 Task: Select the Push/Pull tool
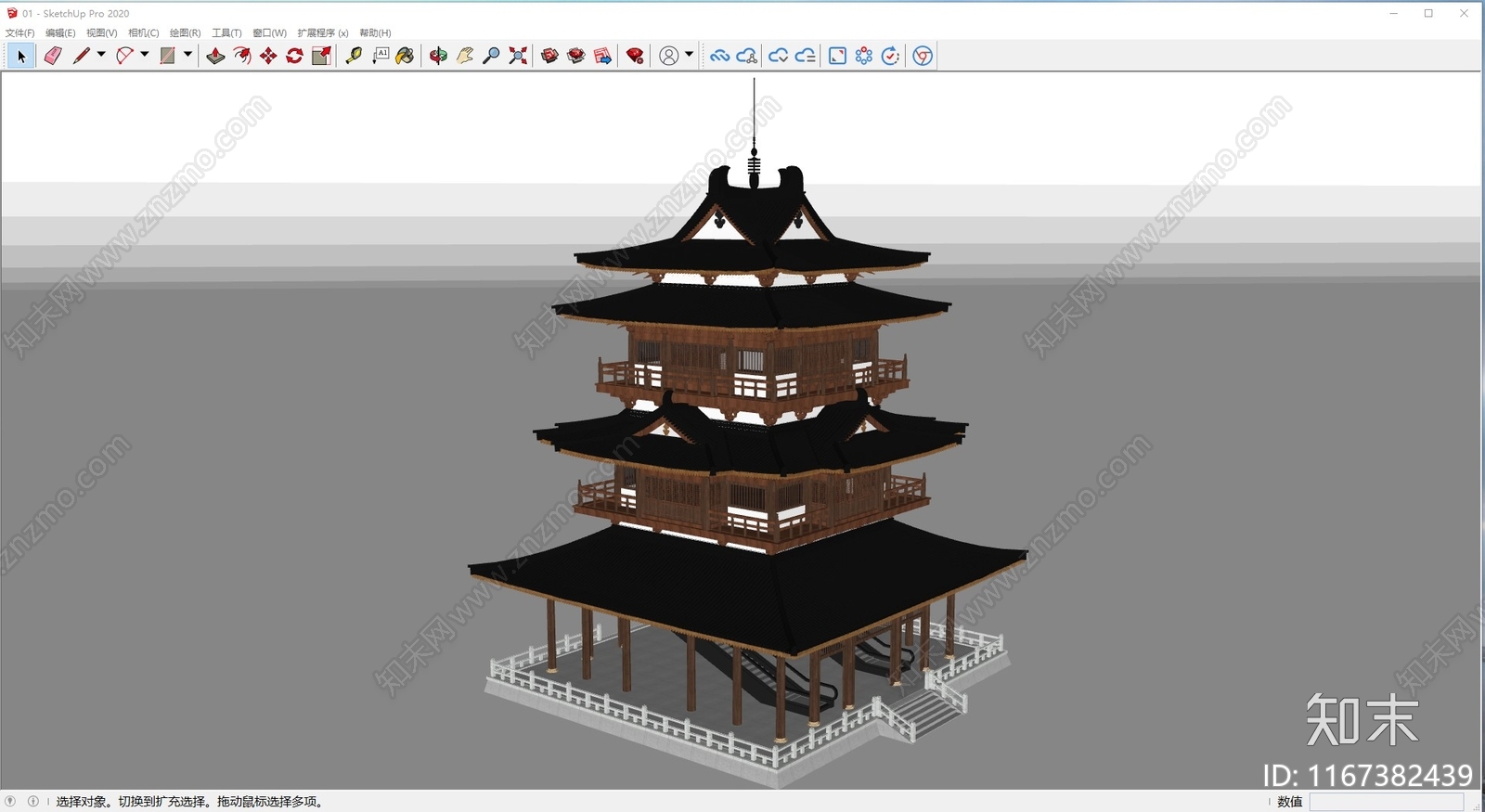pos(215,56)
